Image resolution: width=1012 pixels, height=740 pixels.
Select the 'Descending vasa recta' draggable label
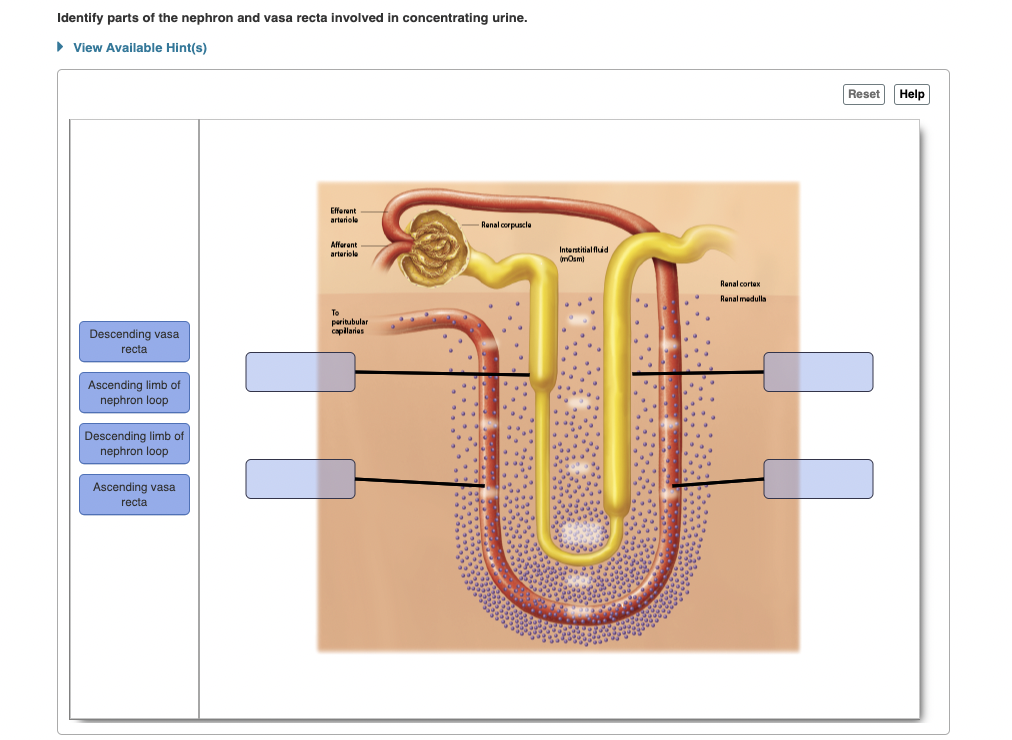(134, 341)
